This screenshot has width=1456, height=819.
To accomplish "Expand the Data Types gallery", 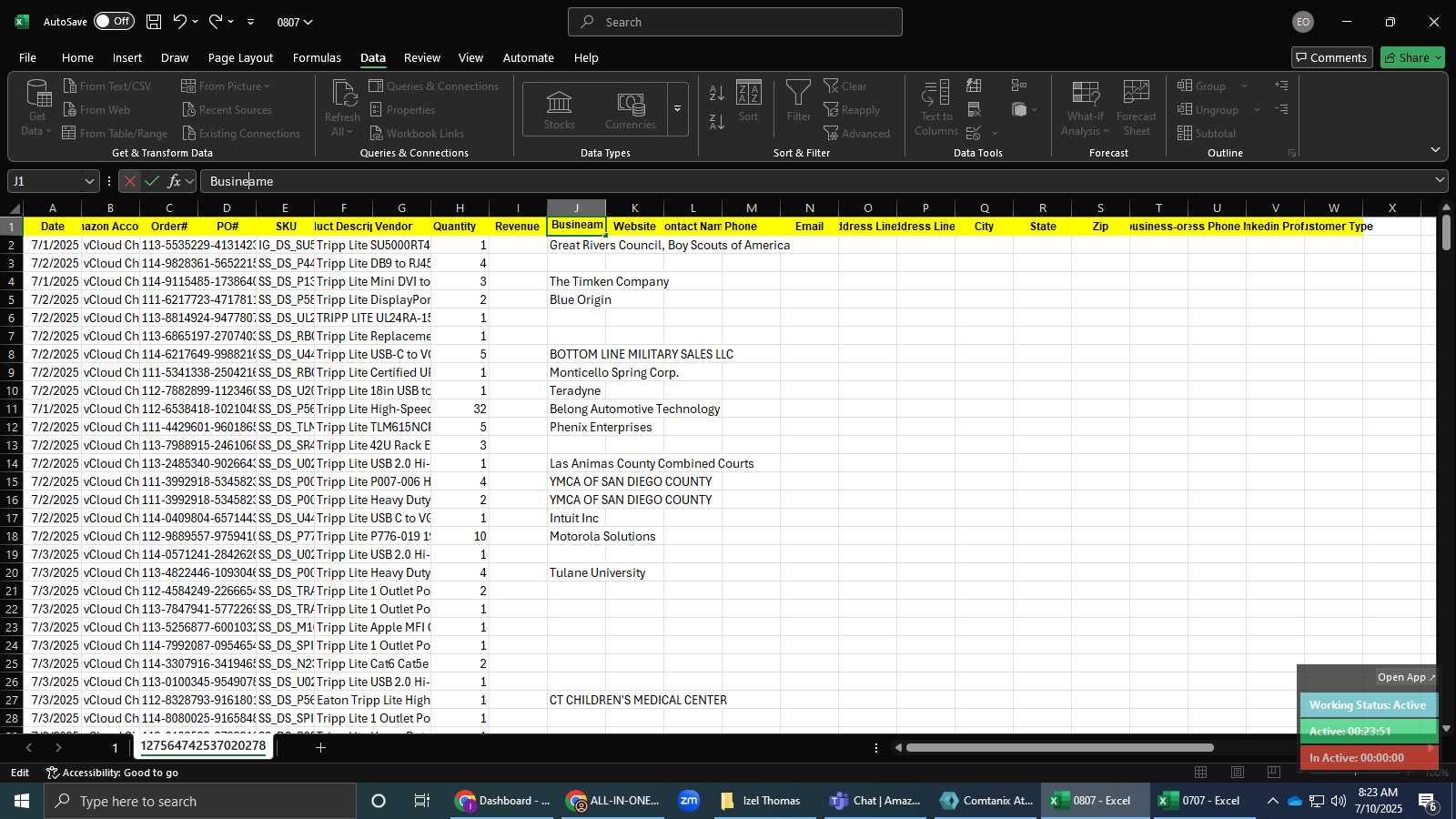I will 677,109.
